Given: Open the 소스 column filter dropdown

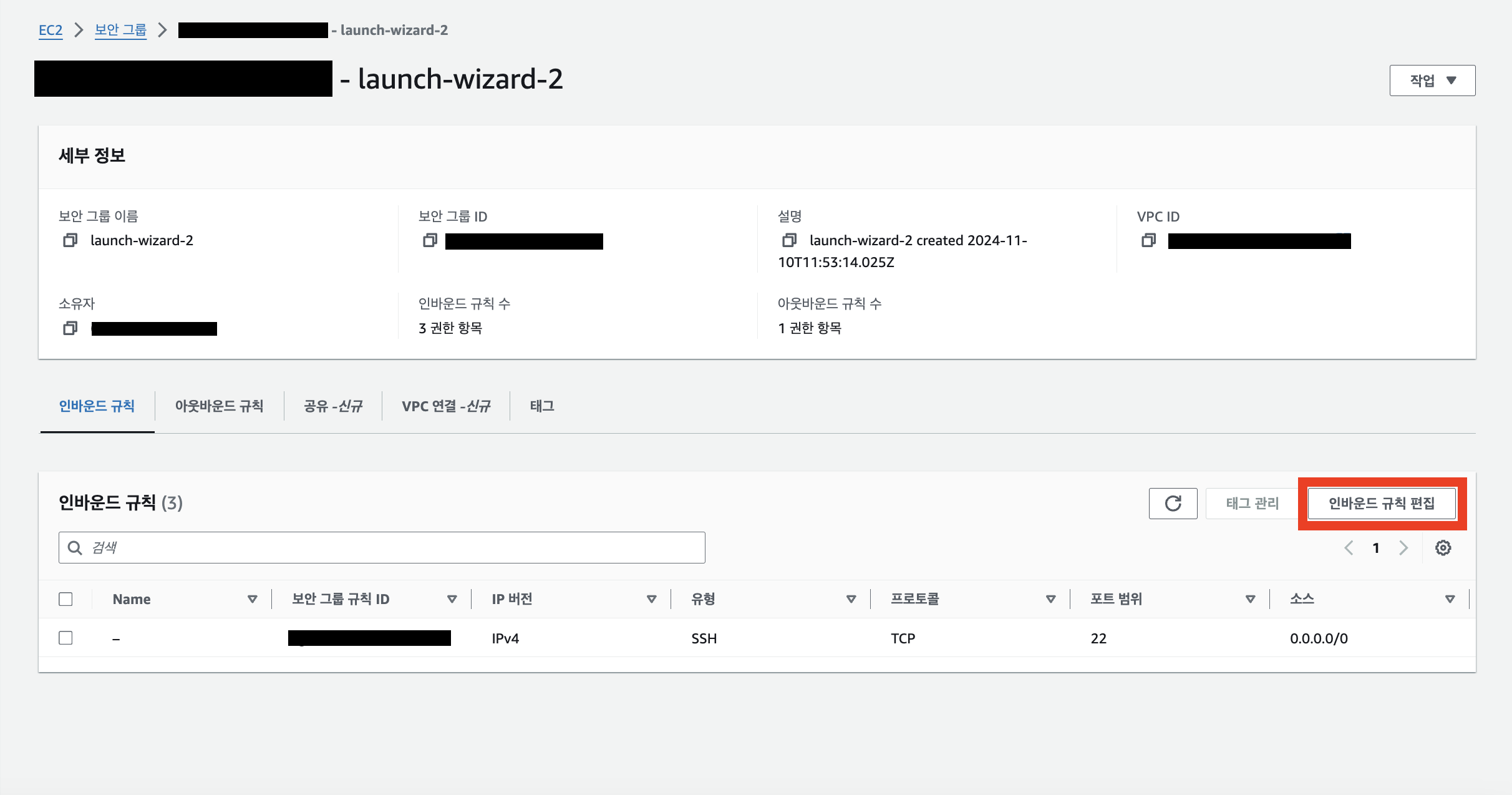Looking at the screenshot, I should pyautogui.click(x=1450, y=598).
